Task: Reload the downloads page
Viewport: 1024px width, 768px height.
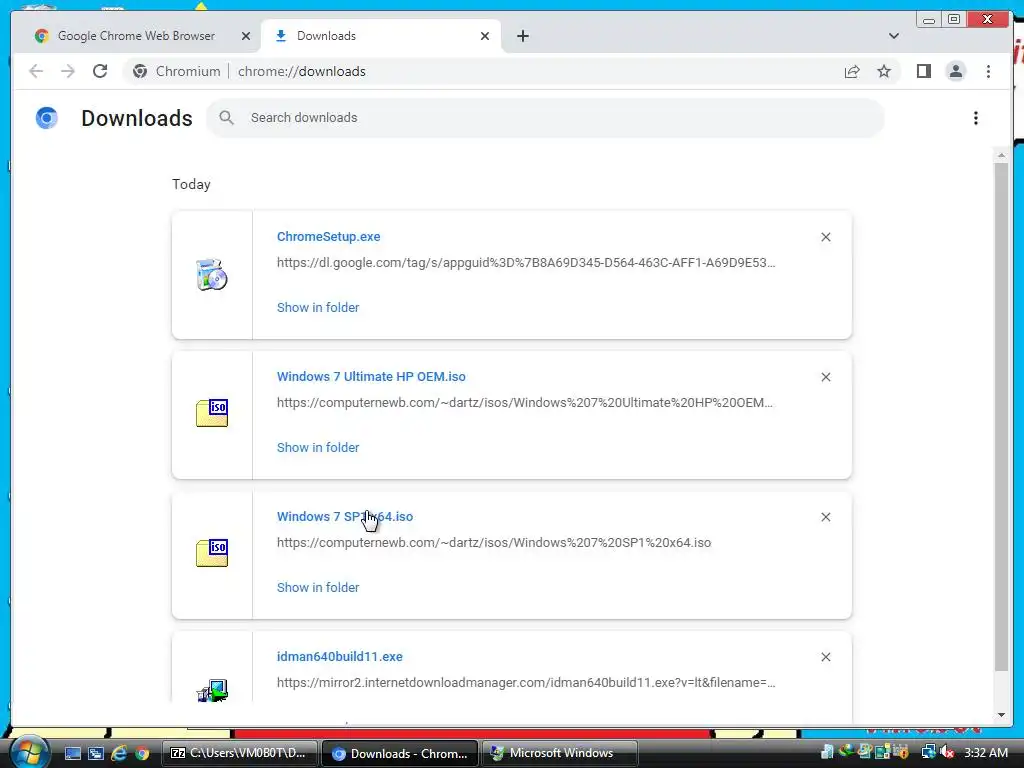Action: coord(100,71)
